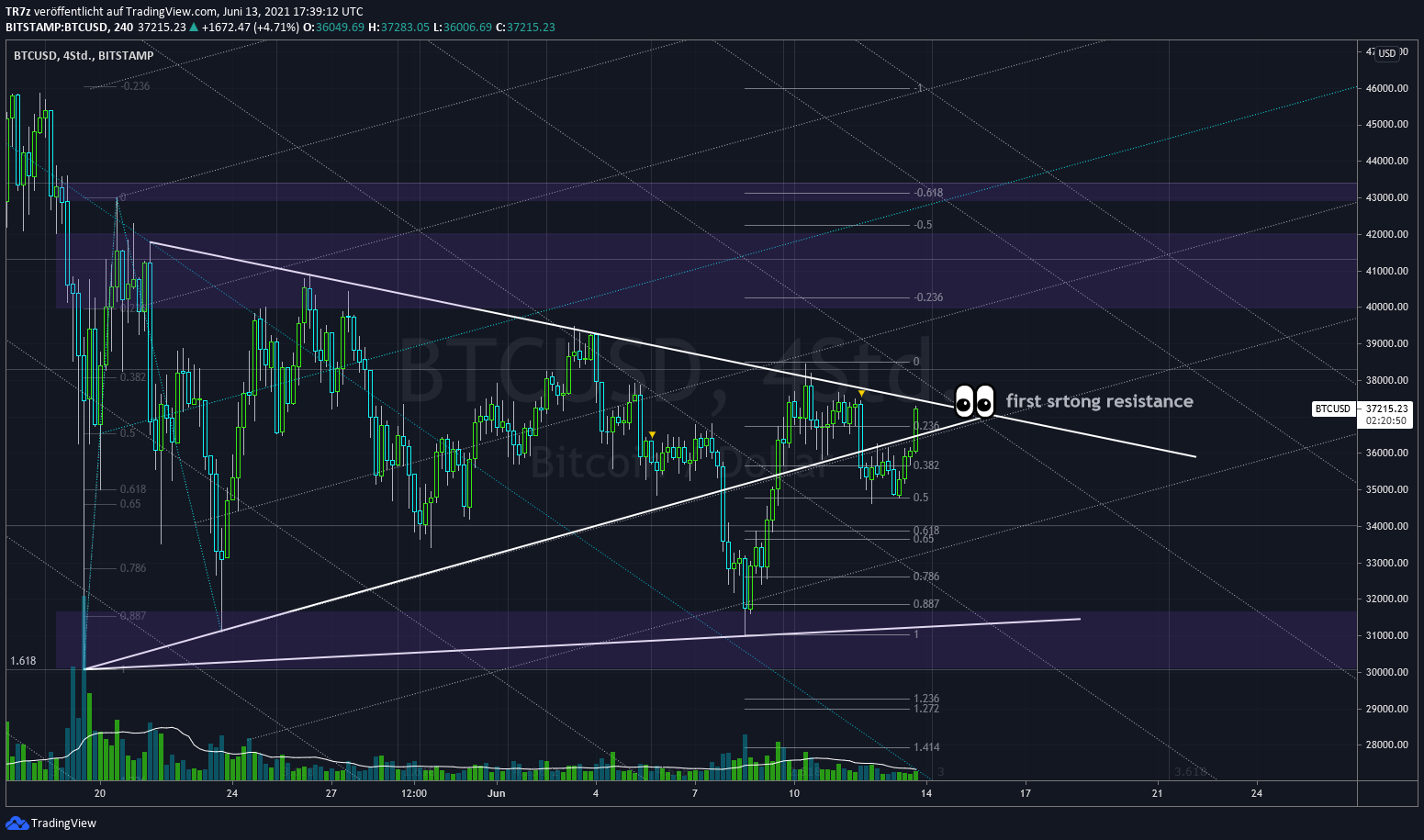Click the TradingView logo

point(51,823)
